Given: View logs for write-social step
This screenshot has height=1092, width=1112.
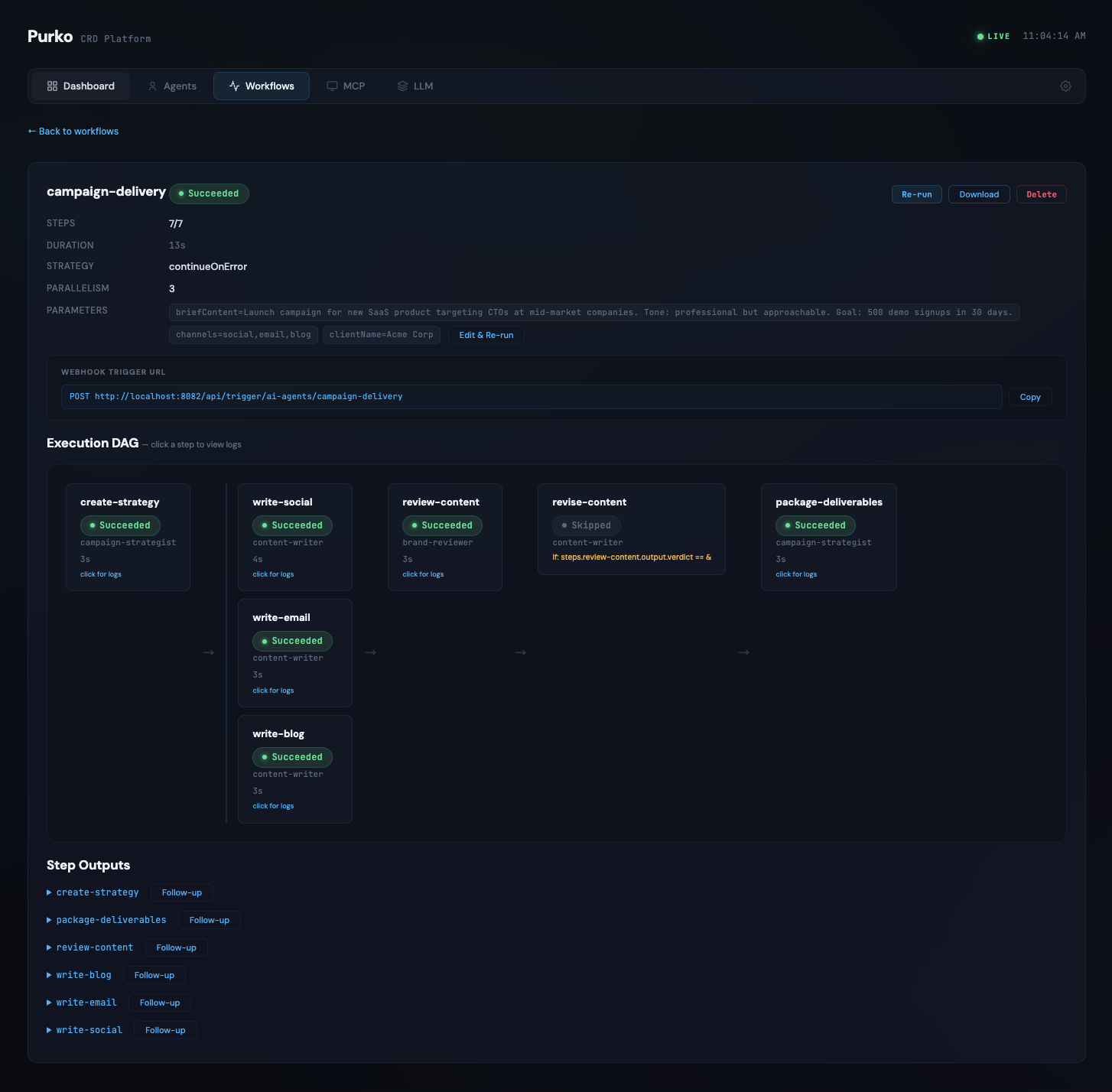Looking at the screenshot, I should pos(273,574).
